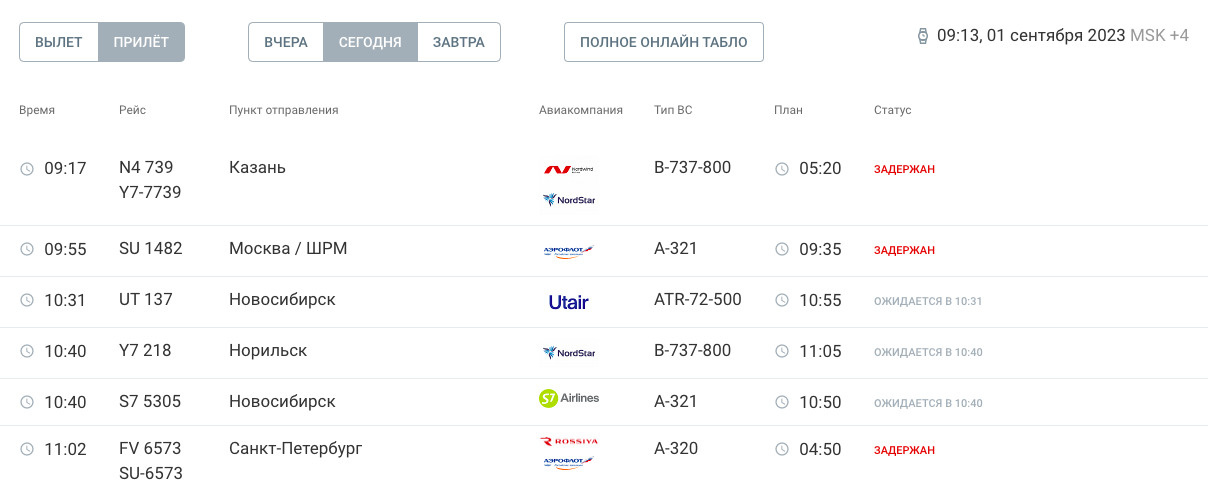Click the Utair airline logo
Screen dimensions: 1208x491
coord(568,302)
